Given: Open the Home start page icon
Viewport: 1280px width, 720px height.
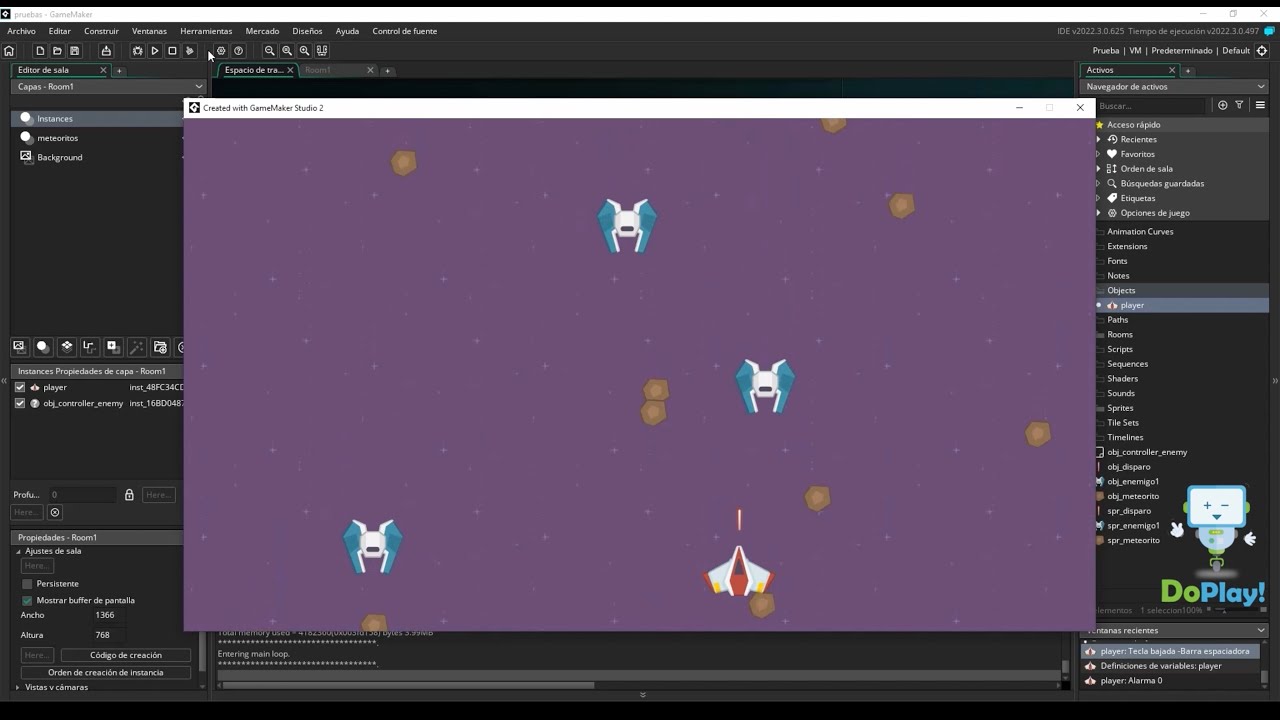Looking at the screenshot, I should pyautogui.click(x=9, y=51).
